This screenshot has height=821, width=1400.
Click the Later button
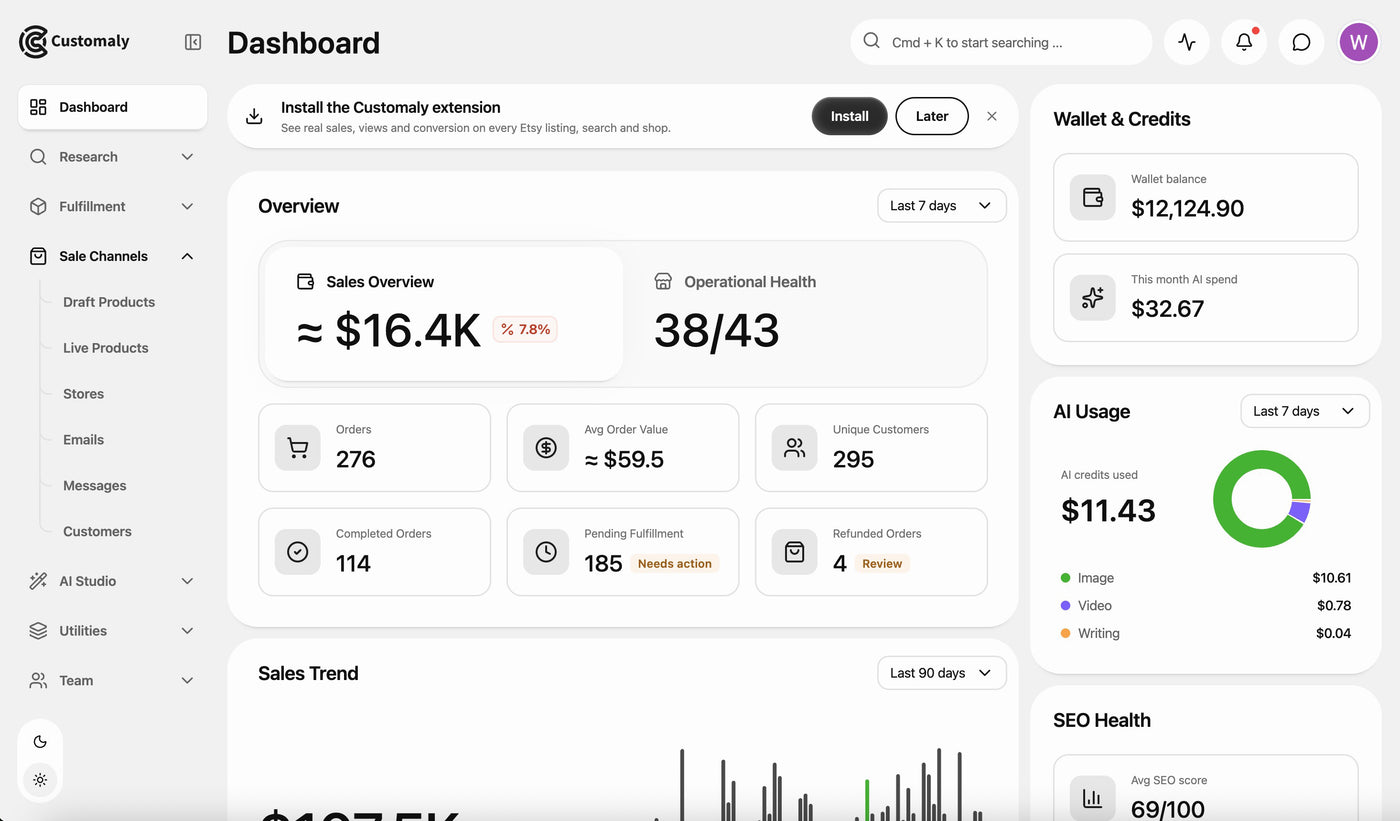932,116
